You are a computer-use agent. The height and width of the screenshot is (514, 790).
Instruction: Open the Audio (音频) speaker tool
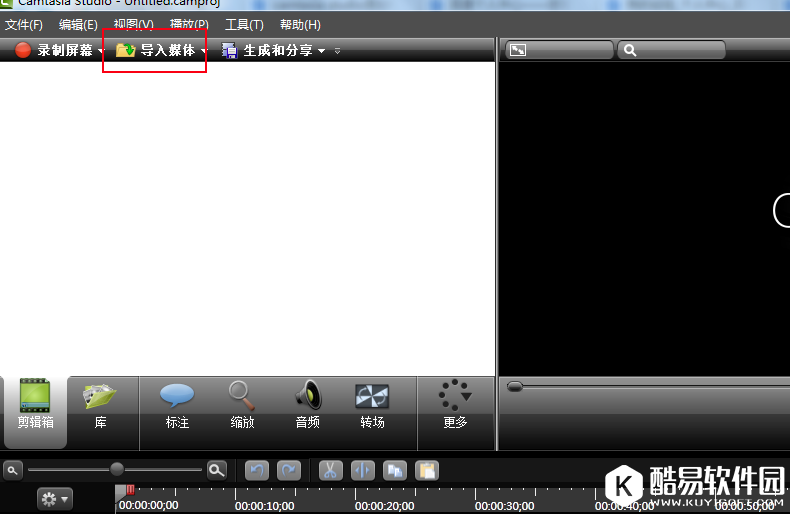[307, 405]
